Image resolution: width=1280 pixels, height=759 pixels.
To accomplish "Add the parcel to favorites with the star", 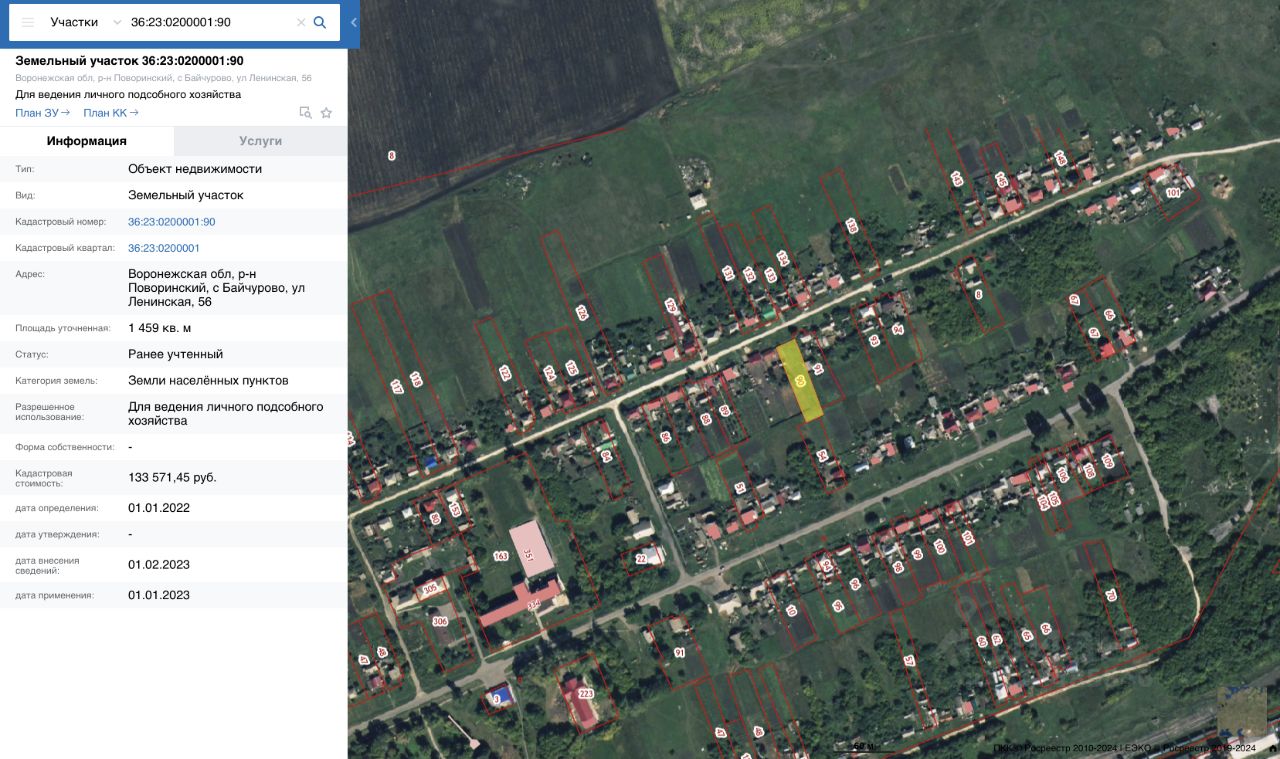I will tap(326, 113).
